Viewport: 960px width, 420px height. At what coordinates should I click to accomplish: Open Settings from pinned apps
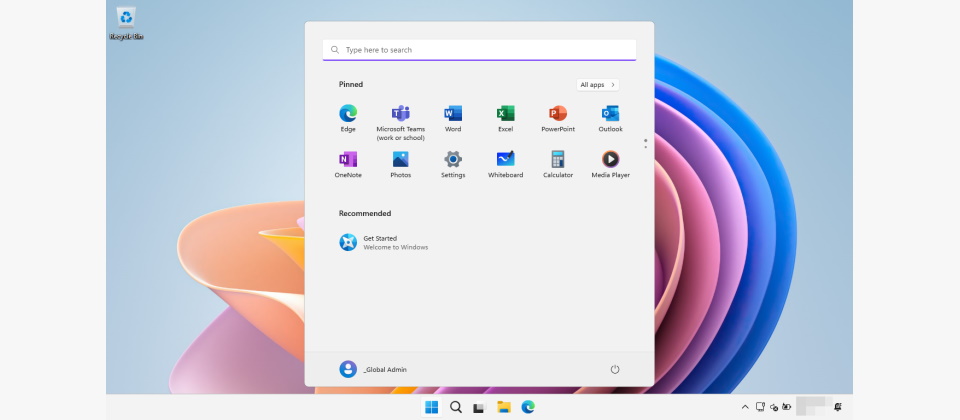pos(453,159)
